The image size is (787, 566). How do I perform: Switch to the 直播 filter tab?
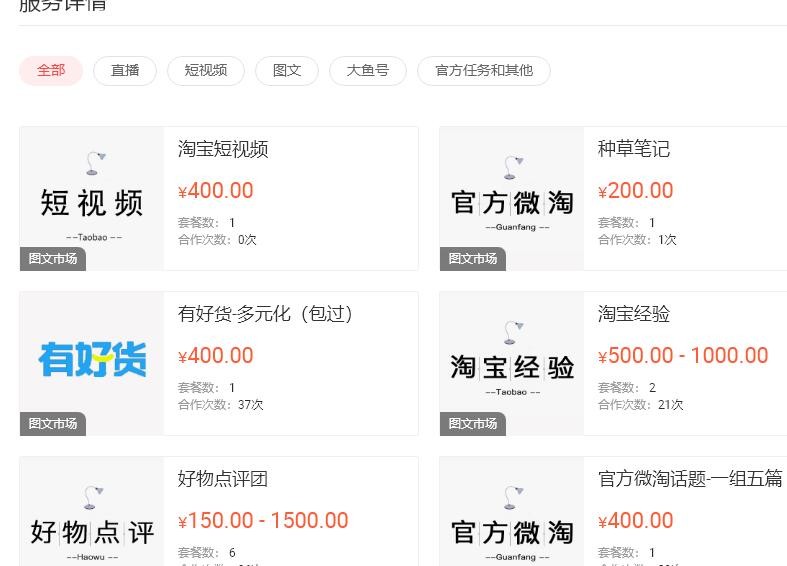point(125,71)
